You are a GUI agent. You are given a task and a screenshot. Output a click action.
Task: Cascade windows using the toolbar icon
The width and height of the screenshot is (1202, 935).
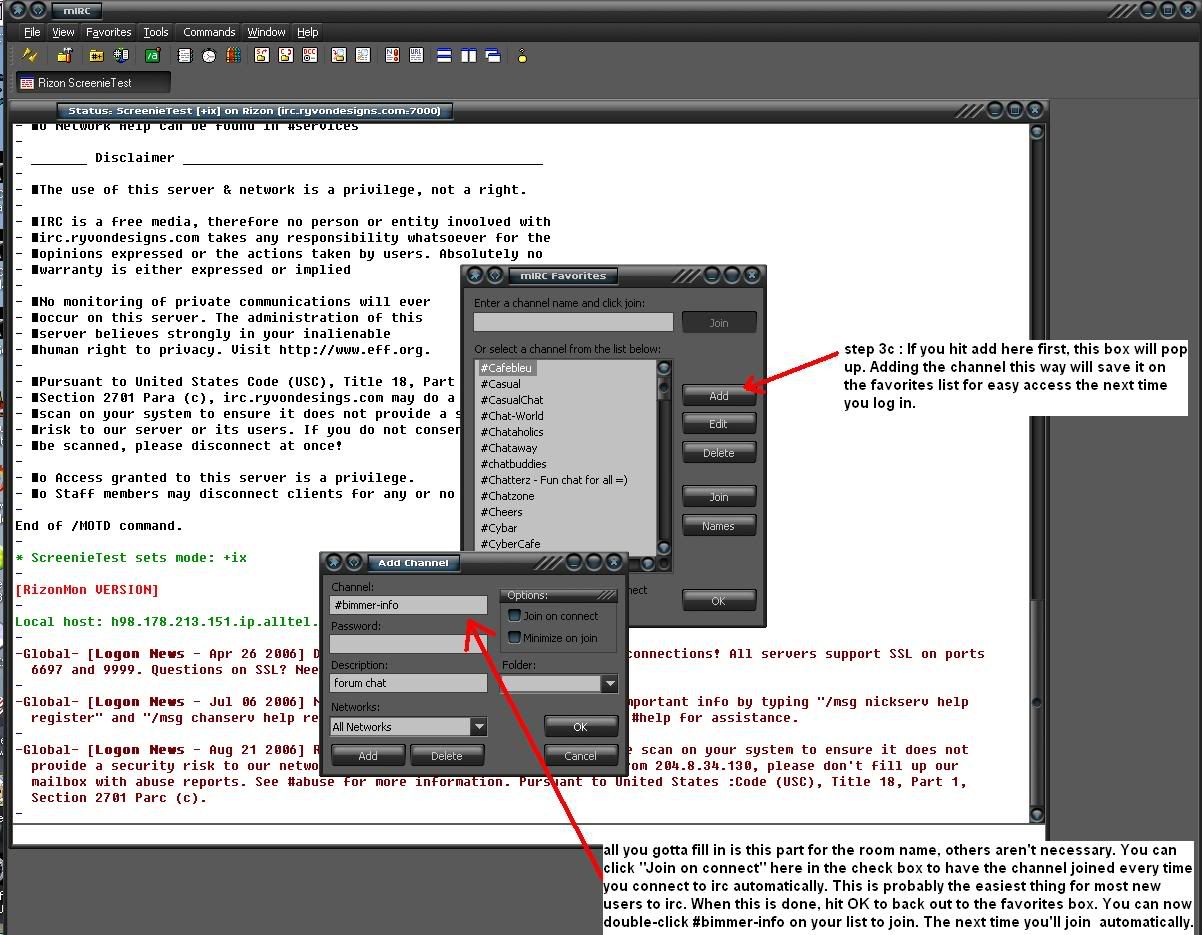pyautogui.click(x=493, y=56)
